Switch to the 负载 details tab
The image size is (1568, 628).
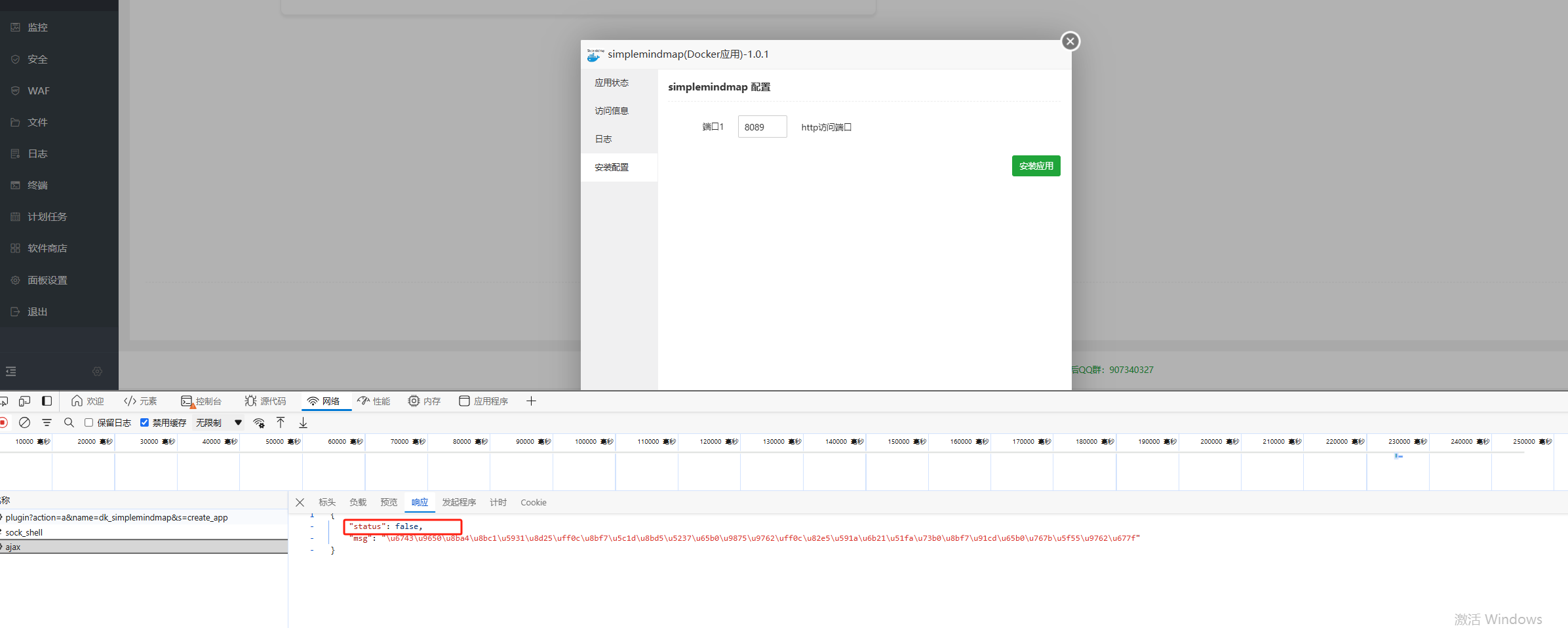[358, 502]
